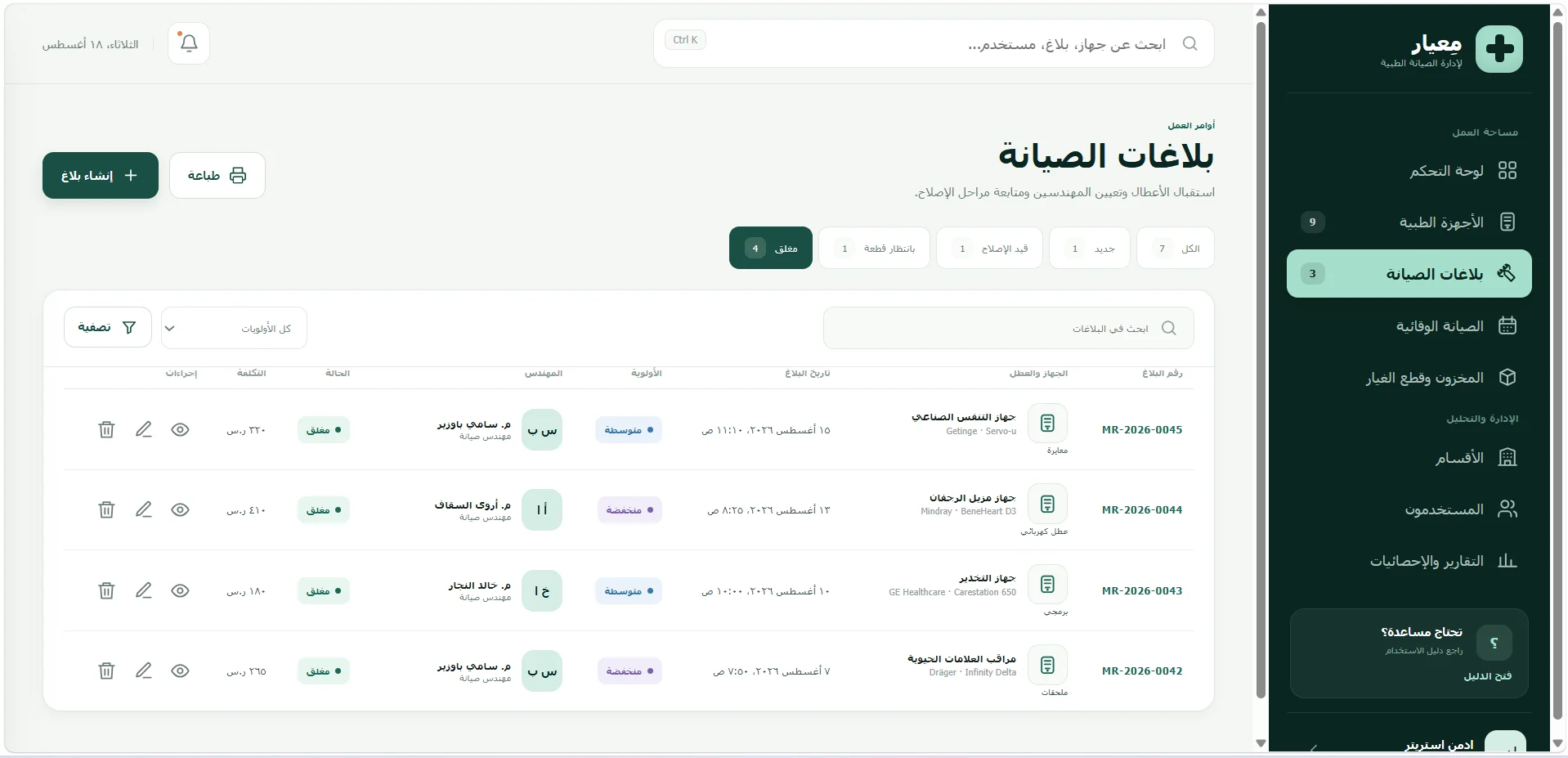Edit report MR-2026-0042 with pencil icon
Screen dimensions: 1568x758
144,671
